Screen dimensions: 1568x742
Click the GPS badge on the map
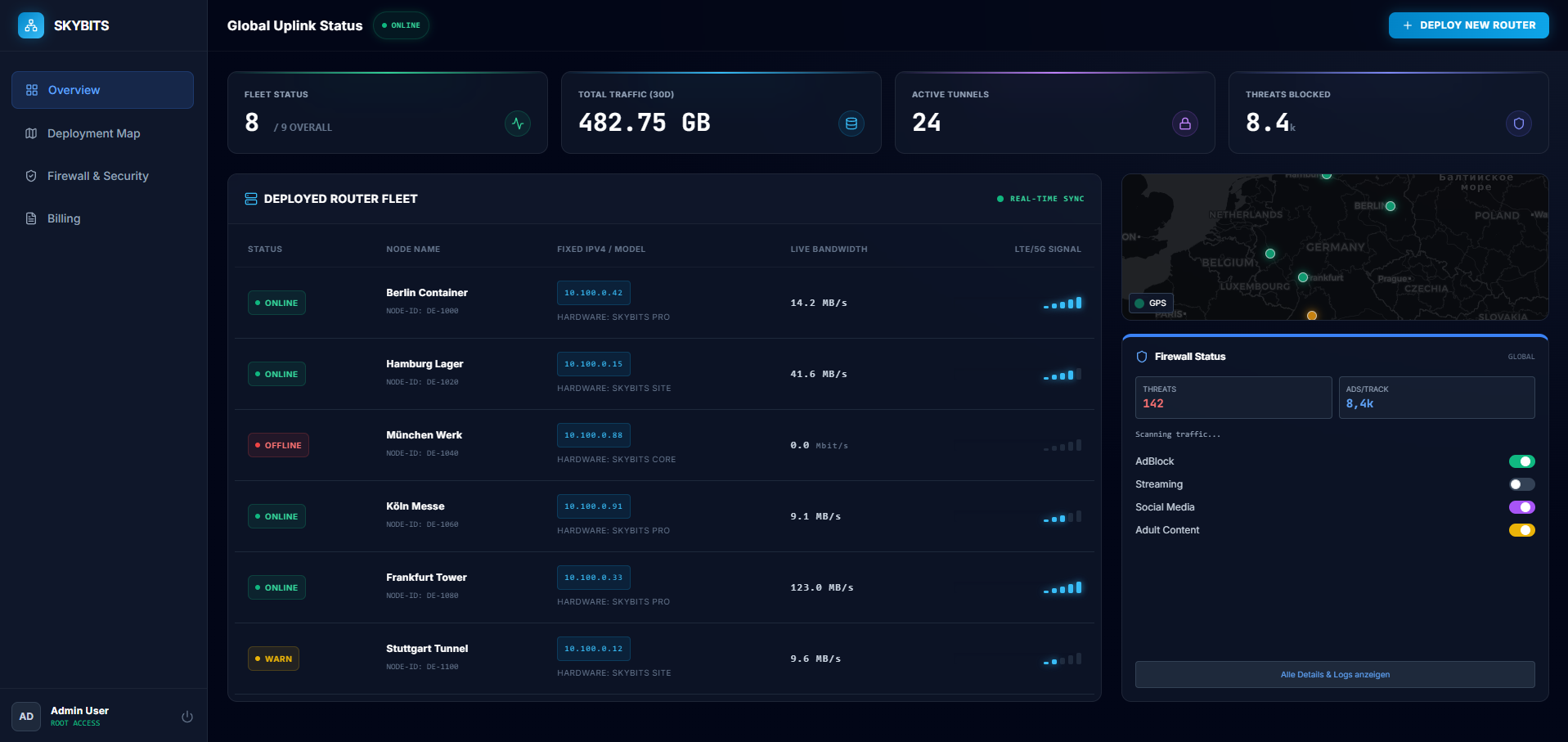click(x=1152, y=303)
